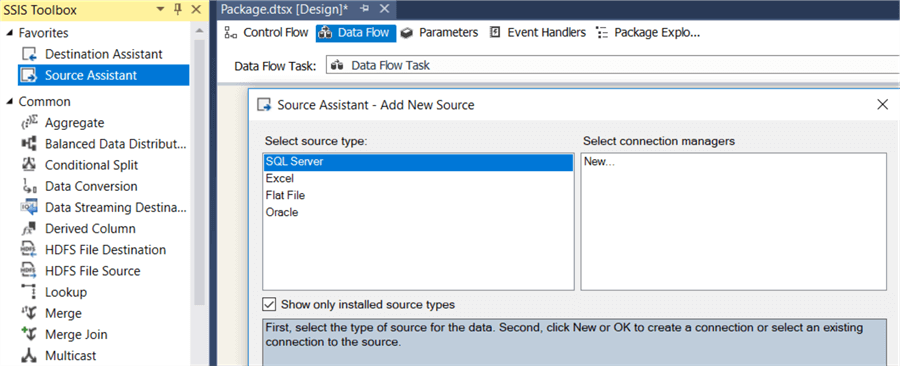This screenshot has width=900, height=366.
Task: Switch to the Parameters tab
Action: click(x=439, y=33)
